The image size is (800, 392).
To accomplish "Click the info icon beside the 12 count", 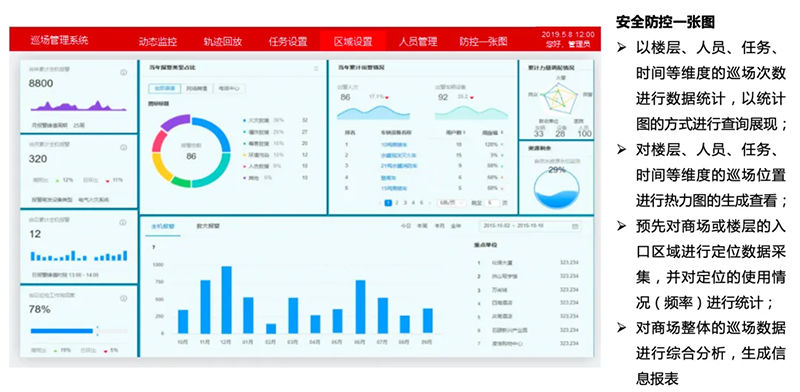I will coord(123,223).
